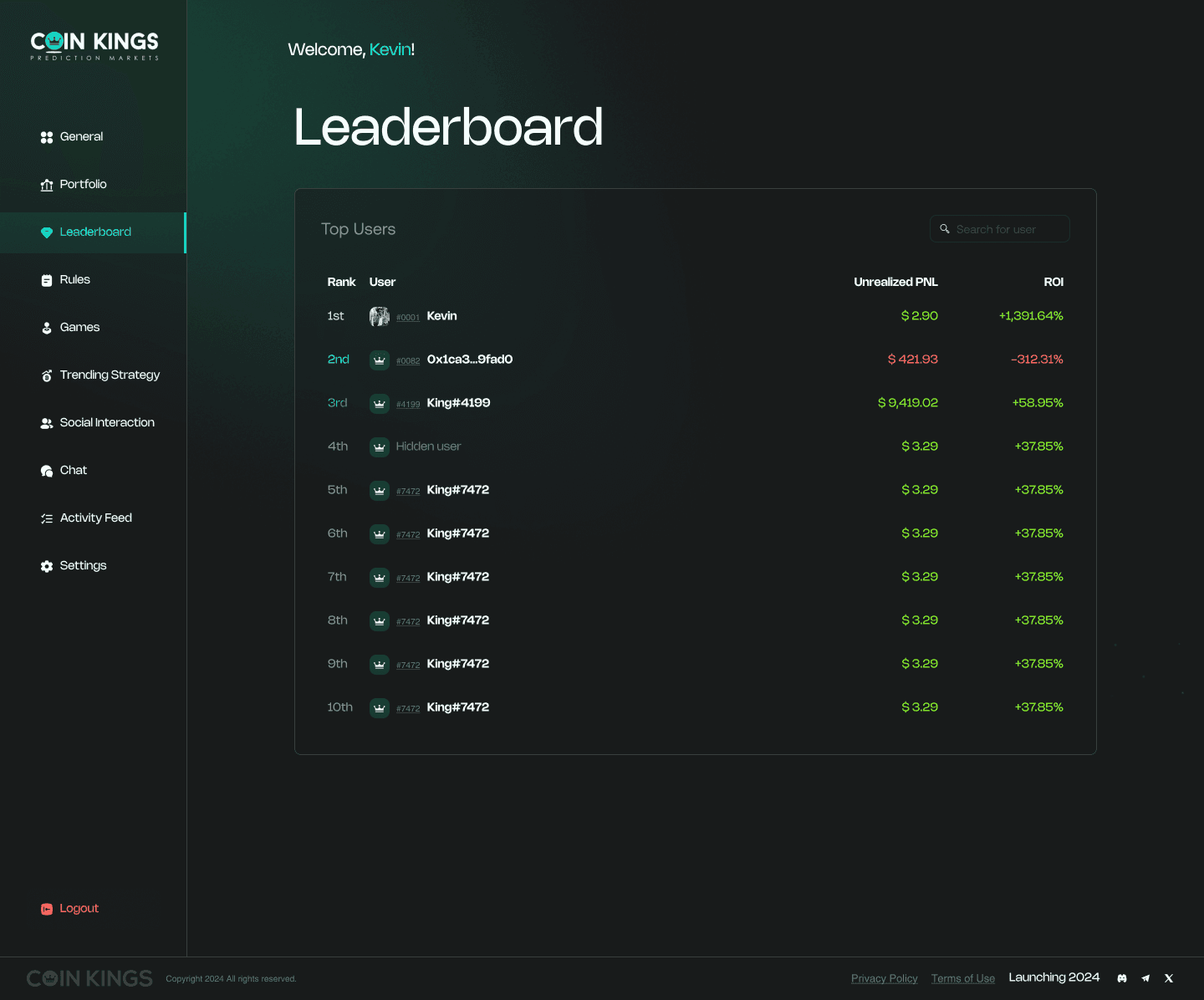Navigate to Trending Strategy

tap(110, 375)
